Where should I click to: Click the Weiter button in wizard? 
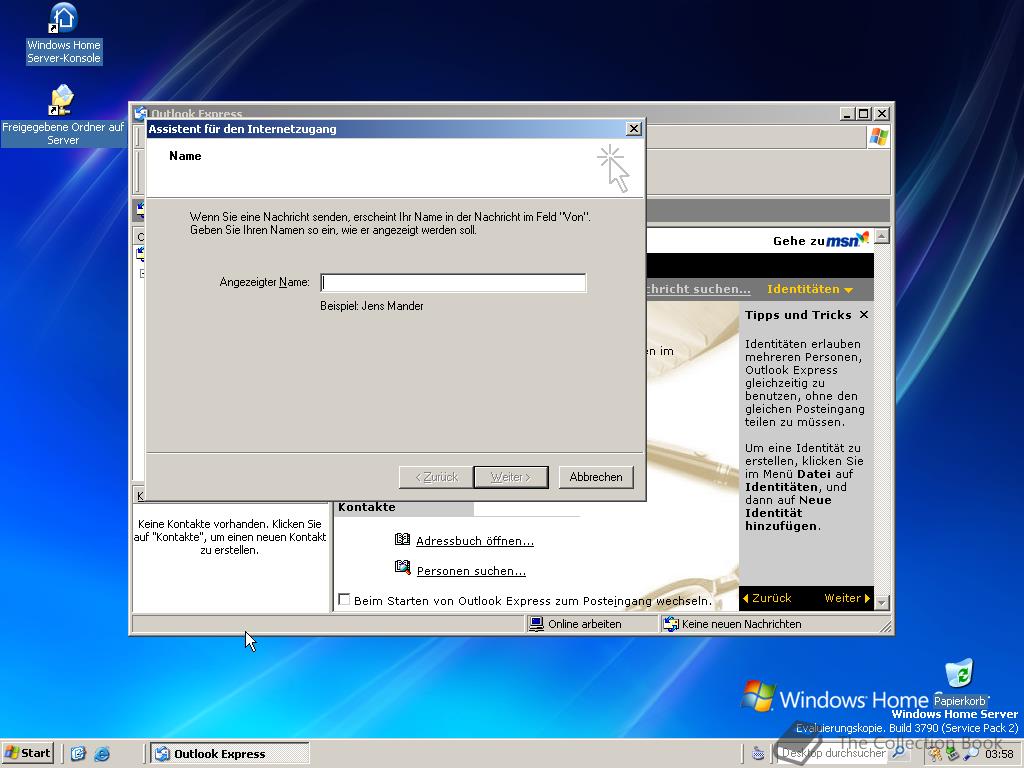click(x=511, y=477)
